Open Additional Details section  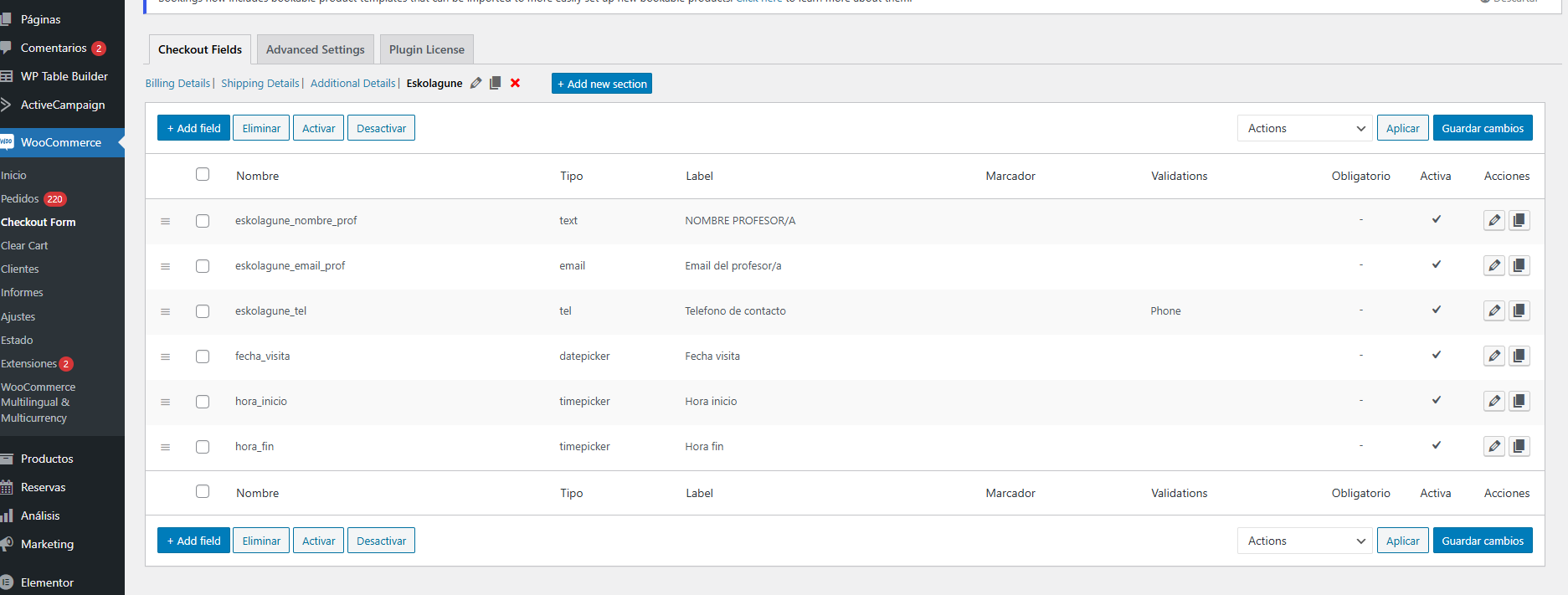click(x=352, y=83)
